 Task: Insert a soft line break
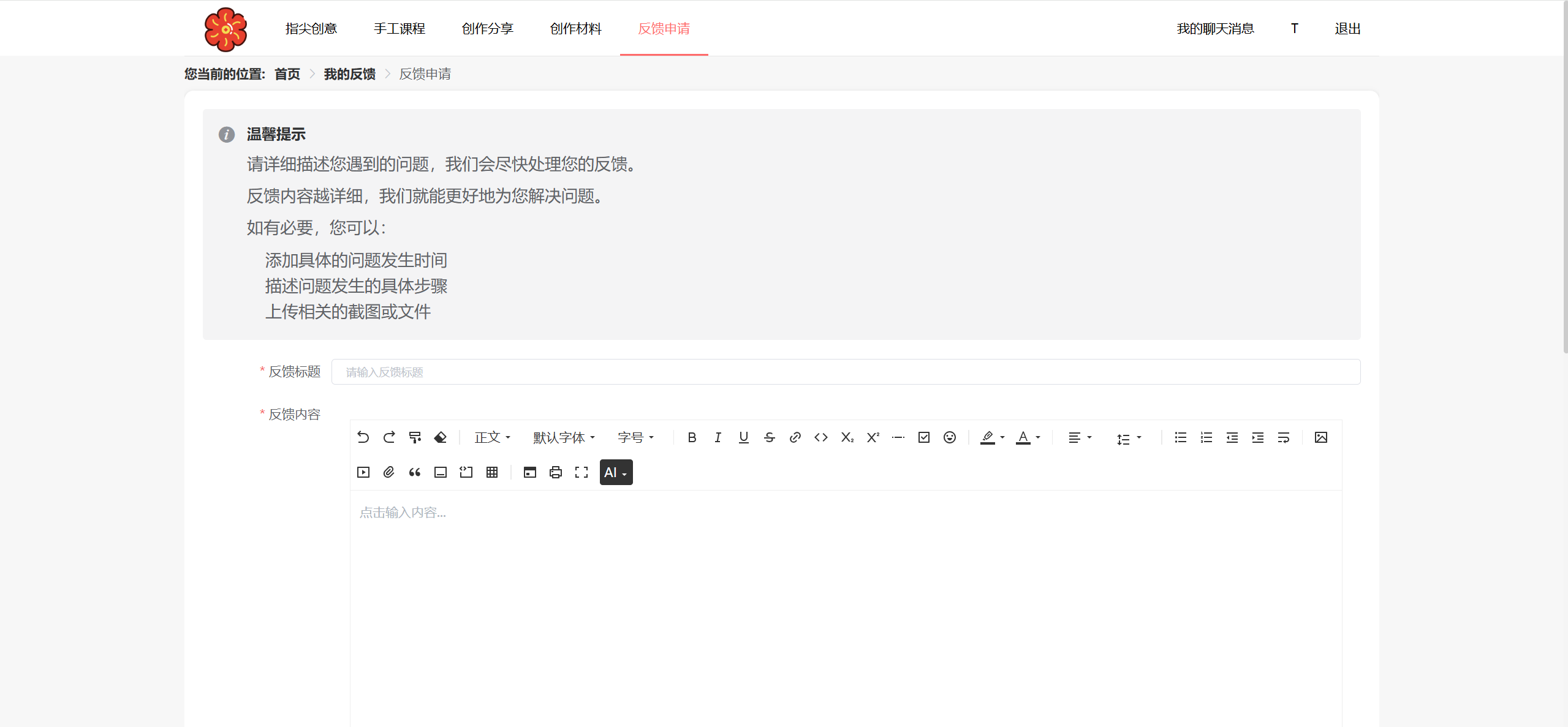(x=1284, y=437)
